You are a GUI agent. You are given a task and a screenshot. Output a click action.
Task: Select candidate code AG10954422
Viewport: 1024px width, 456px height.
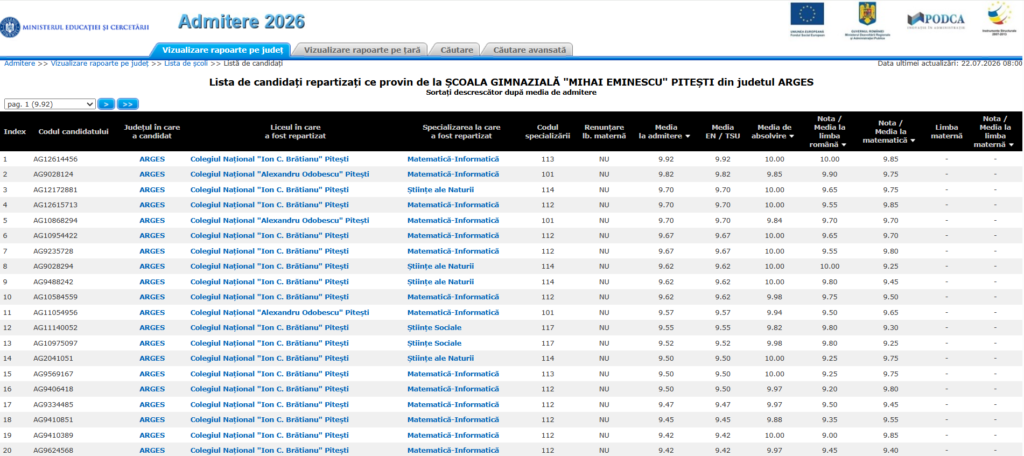[x=54, y=235]
